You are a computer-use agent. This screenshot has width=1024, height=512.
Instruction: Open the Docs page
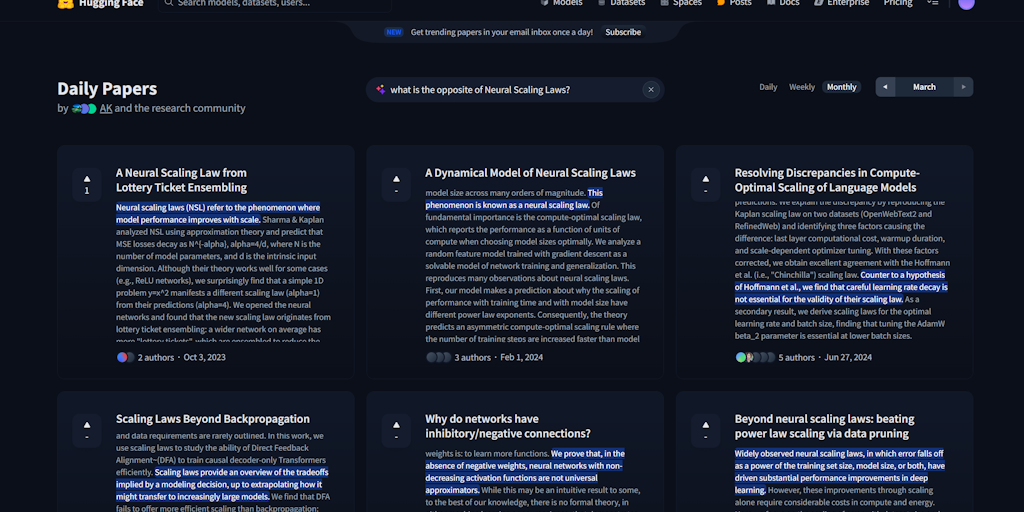(x=789, y=3)
